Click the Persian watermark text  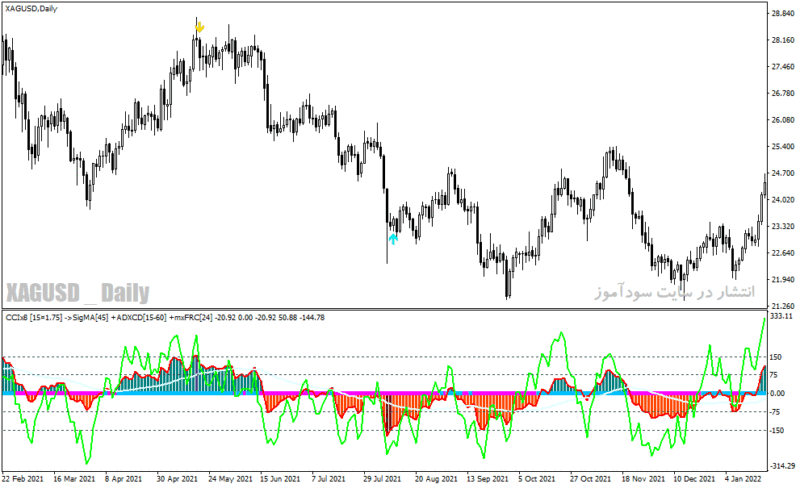click(674, 292)
